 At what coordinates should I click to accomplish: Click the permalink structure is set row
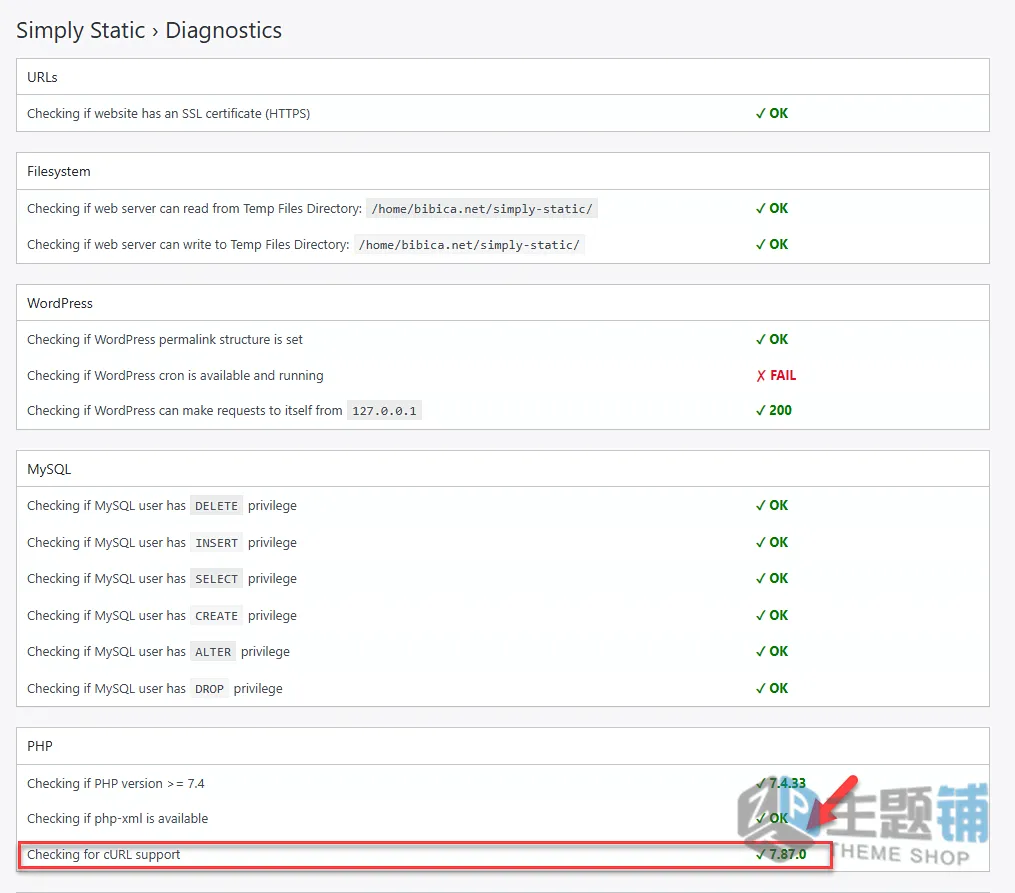[503, 340]
